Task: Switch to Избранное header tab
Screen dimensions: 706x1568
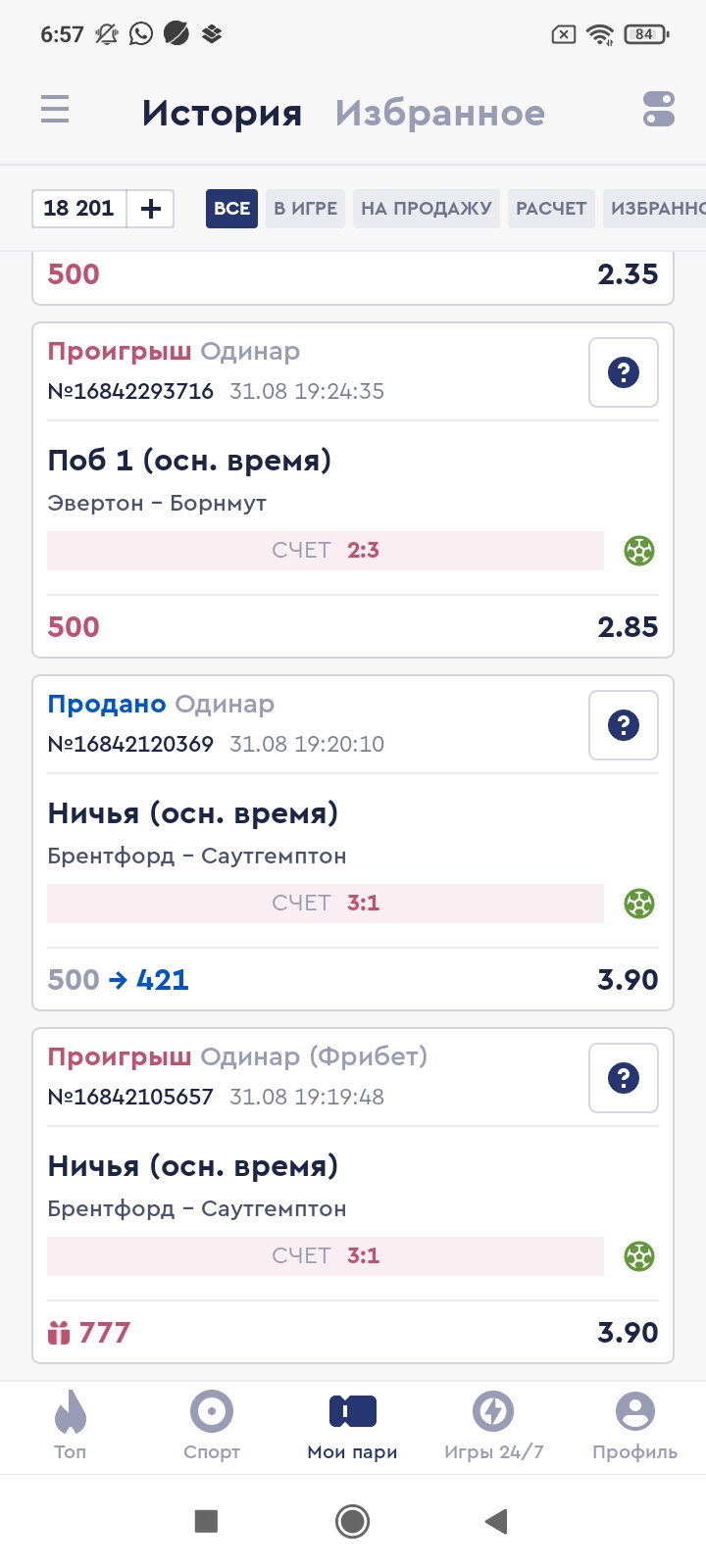Action: 439,113
